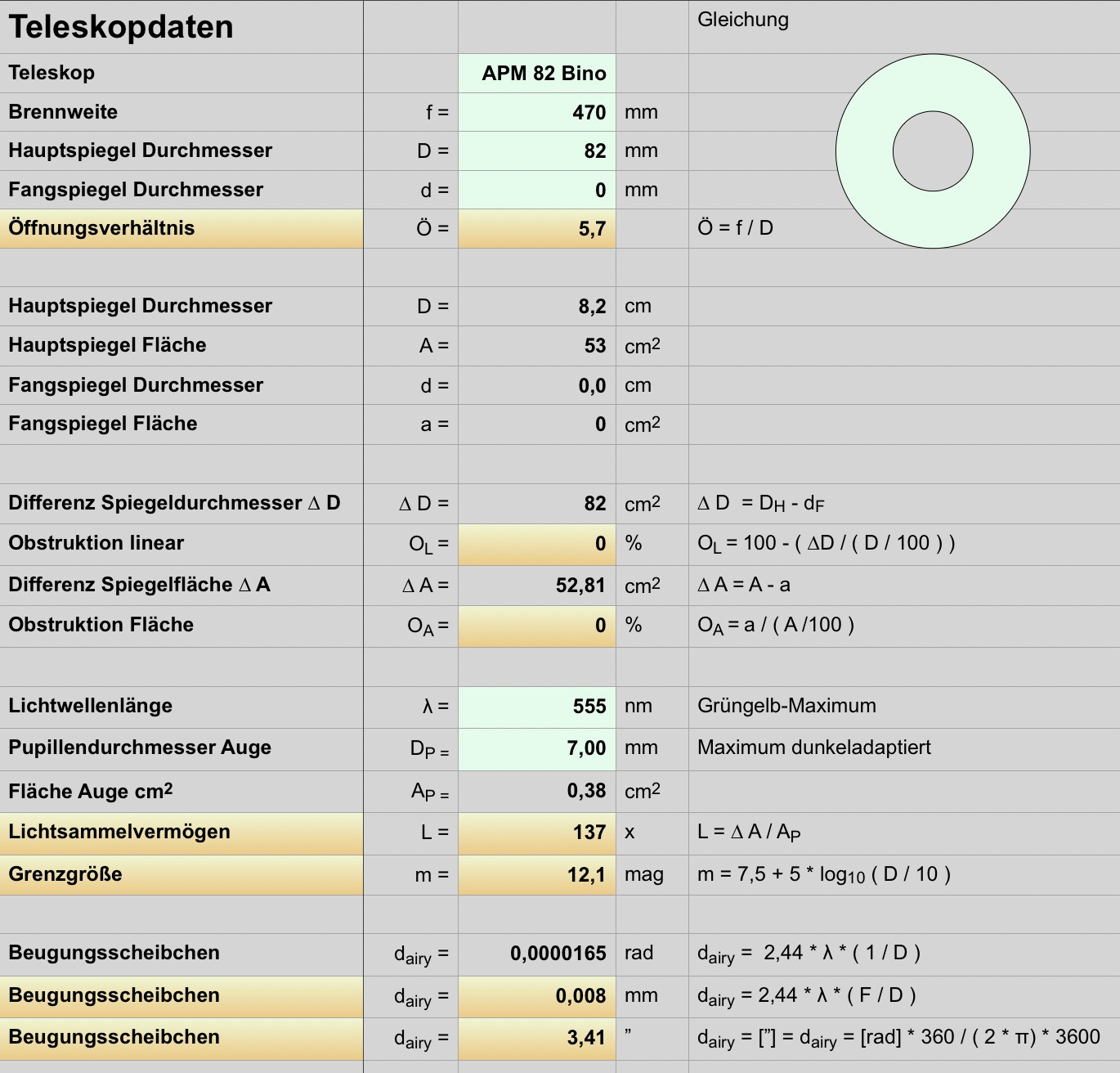Select the APM 82 Bino telescope name cell
The width and height of the screenshot is (1120, 1073).
(x=537, y=74)
